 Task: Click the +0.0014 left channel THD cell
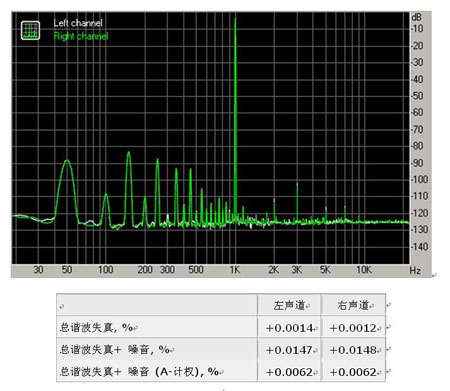click(289, 328)
